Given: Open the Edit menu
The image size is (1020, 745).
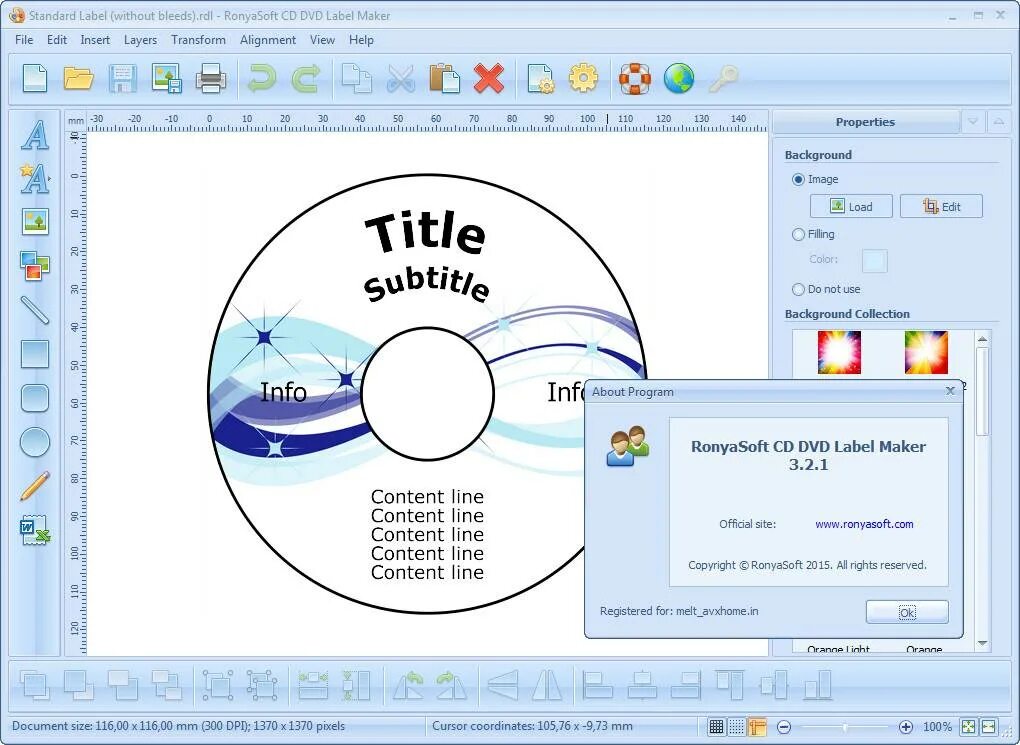Looking at the screenshot, I should [x=57, y=40].
